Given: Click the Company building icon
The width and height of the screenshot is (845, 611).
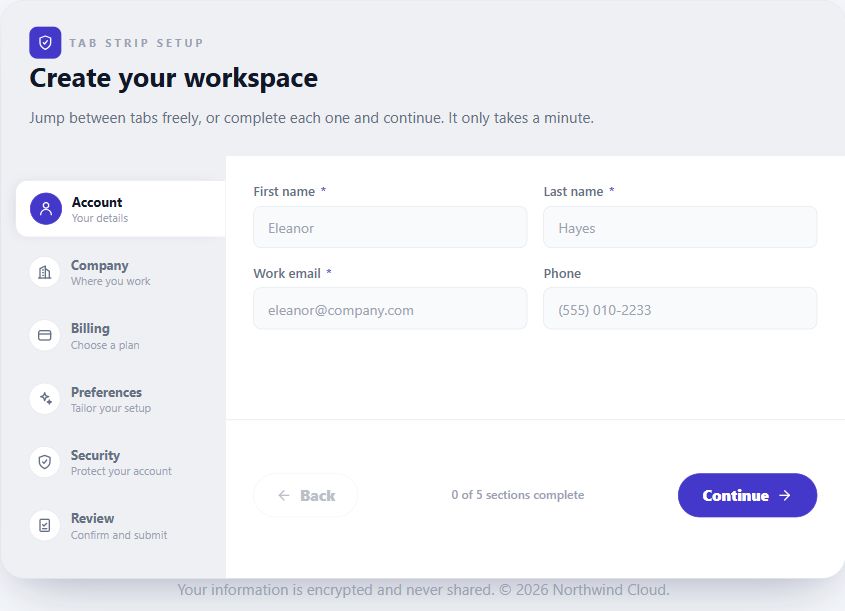Looking at the screenshot, I should pos(45,272).
